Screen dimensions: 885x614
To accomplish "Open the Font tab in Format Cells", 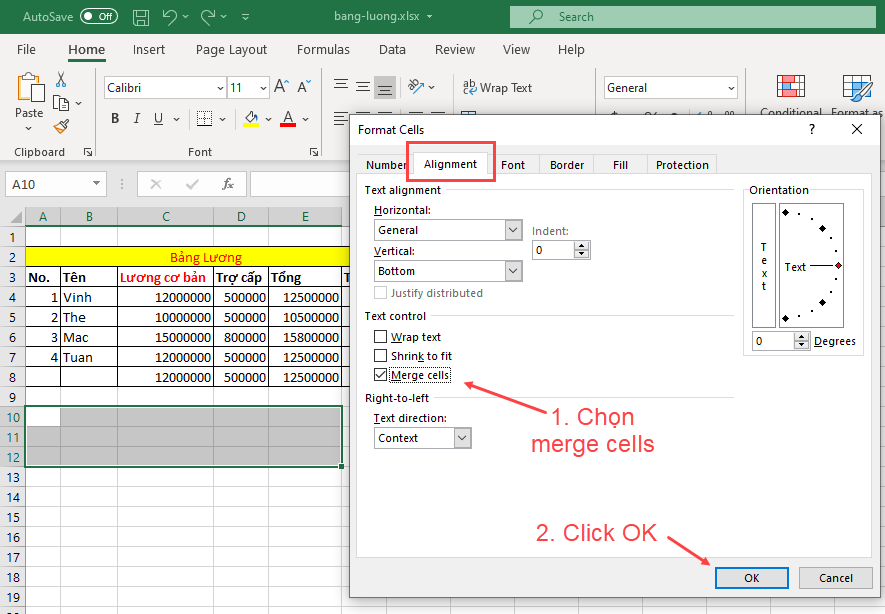I will [513, 165].
